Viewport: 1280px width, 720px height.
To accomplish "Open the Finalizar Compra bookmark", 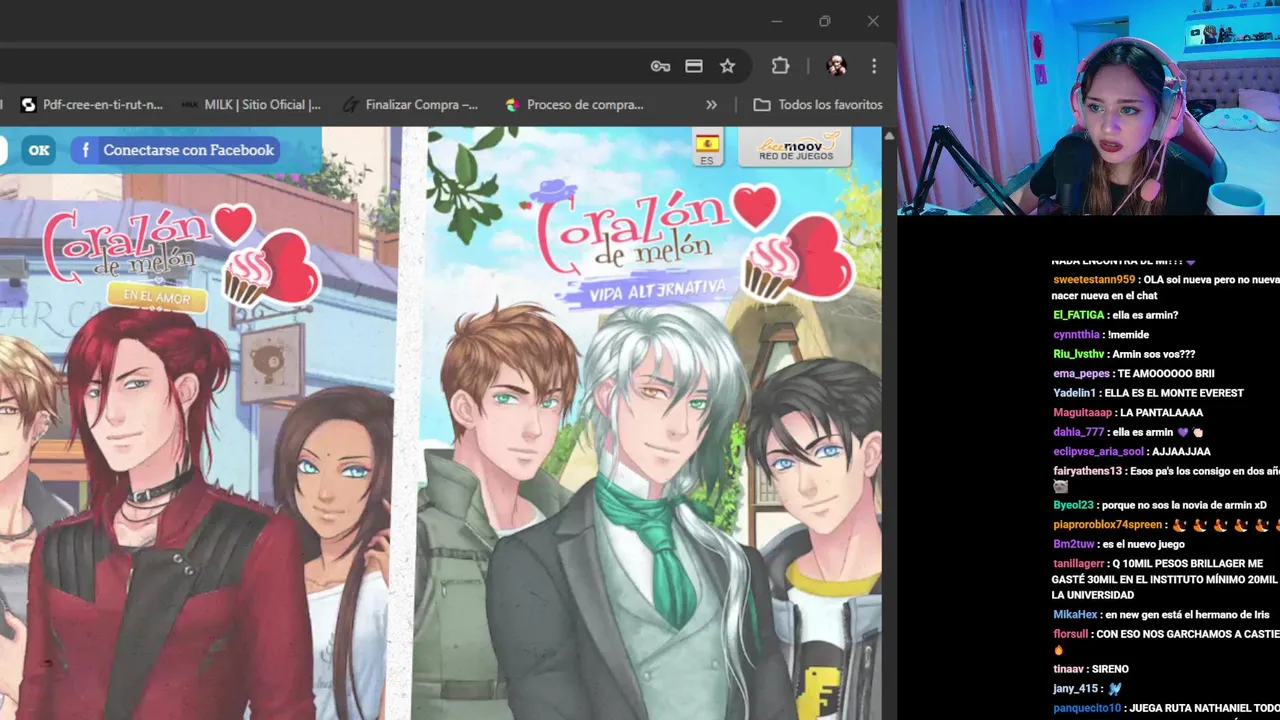I will coord(410,104).
